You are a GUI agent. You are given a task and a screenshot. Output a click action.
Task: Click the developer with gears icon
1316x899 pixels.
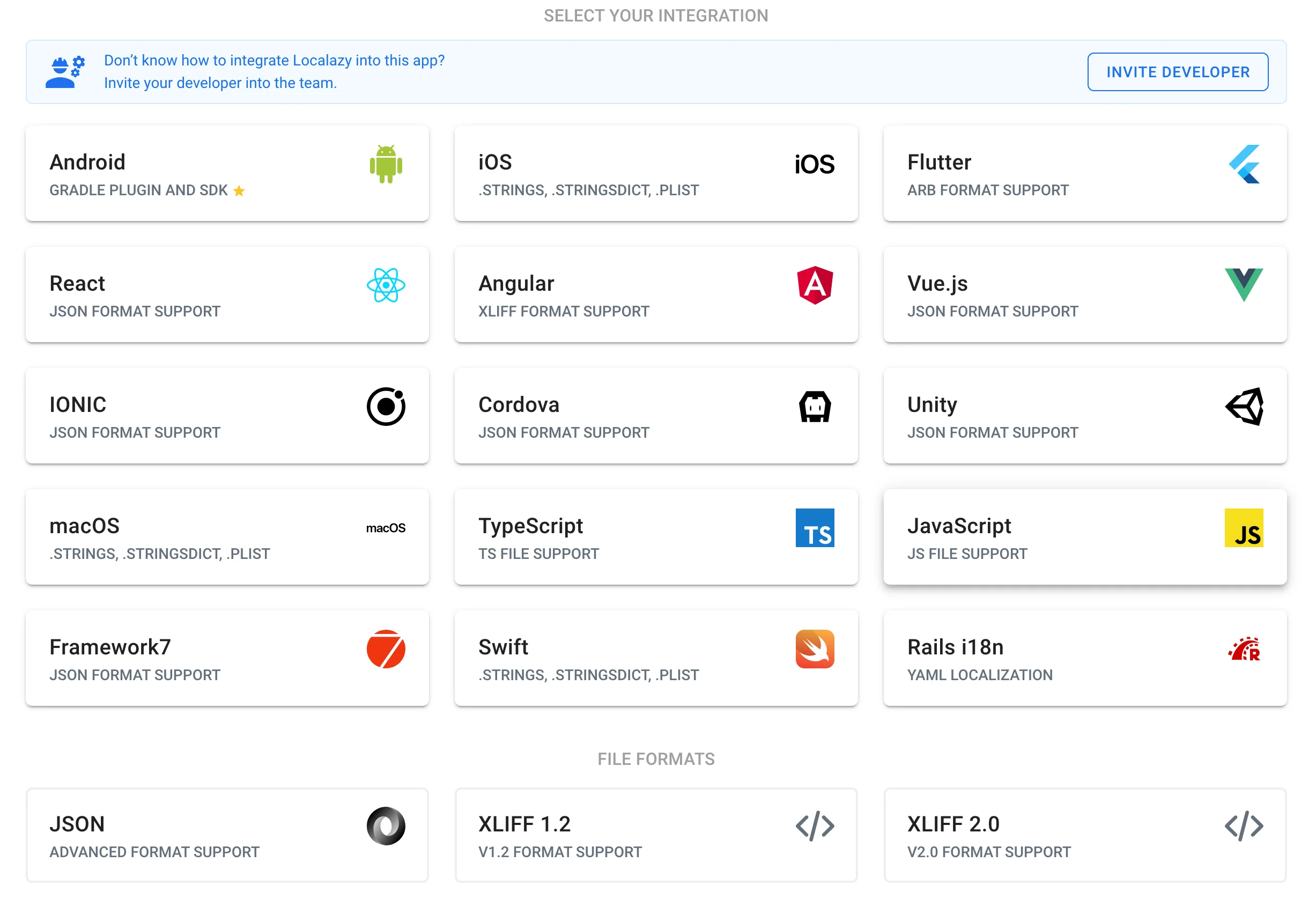click(x=64, y=72)
